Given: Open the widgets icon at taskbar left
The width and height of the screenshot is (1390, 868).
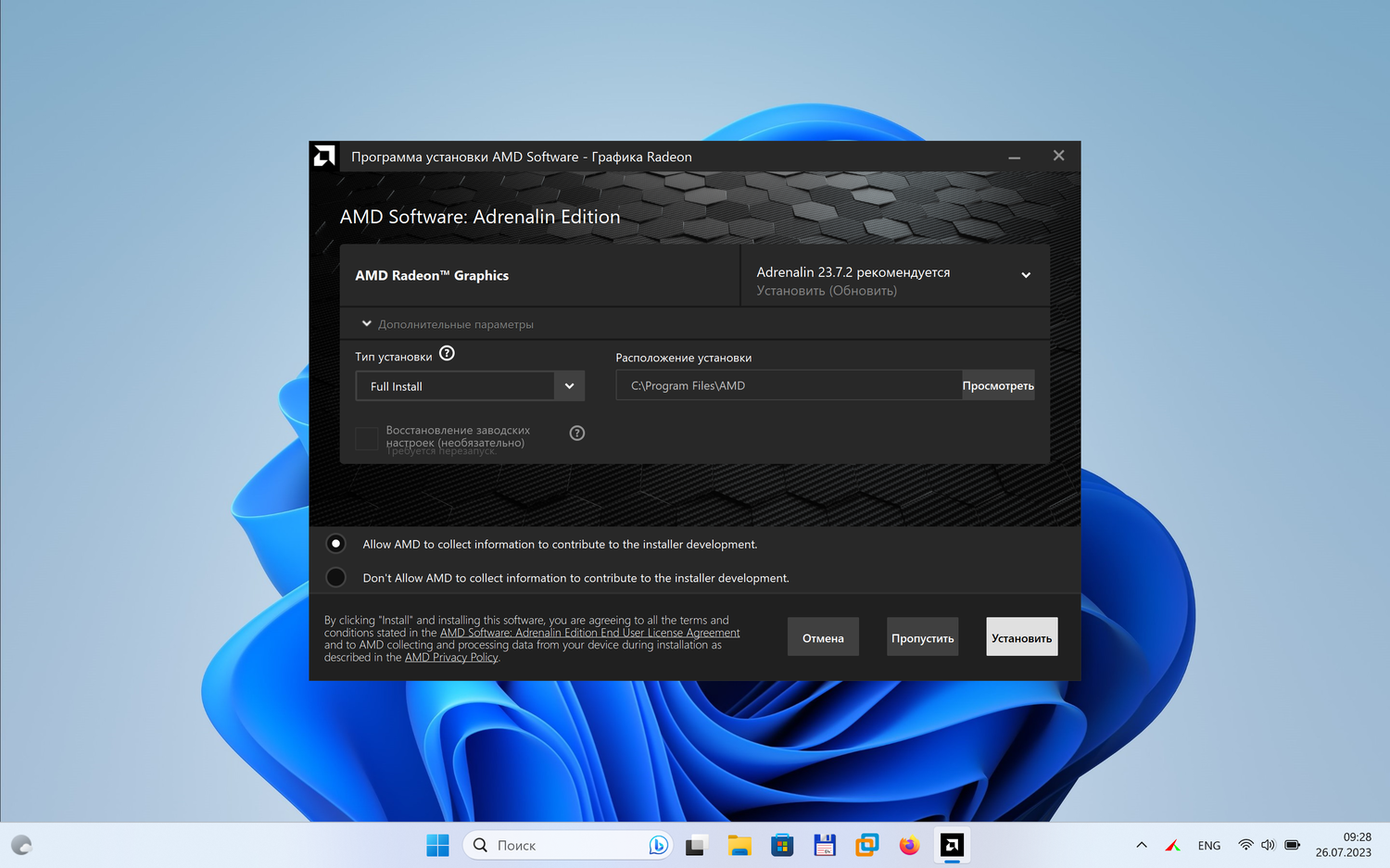Looking at the screenshot, I should 21,845.
